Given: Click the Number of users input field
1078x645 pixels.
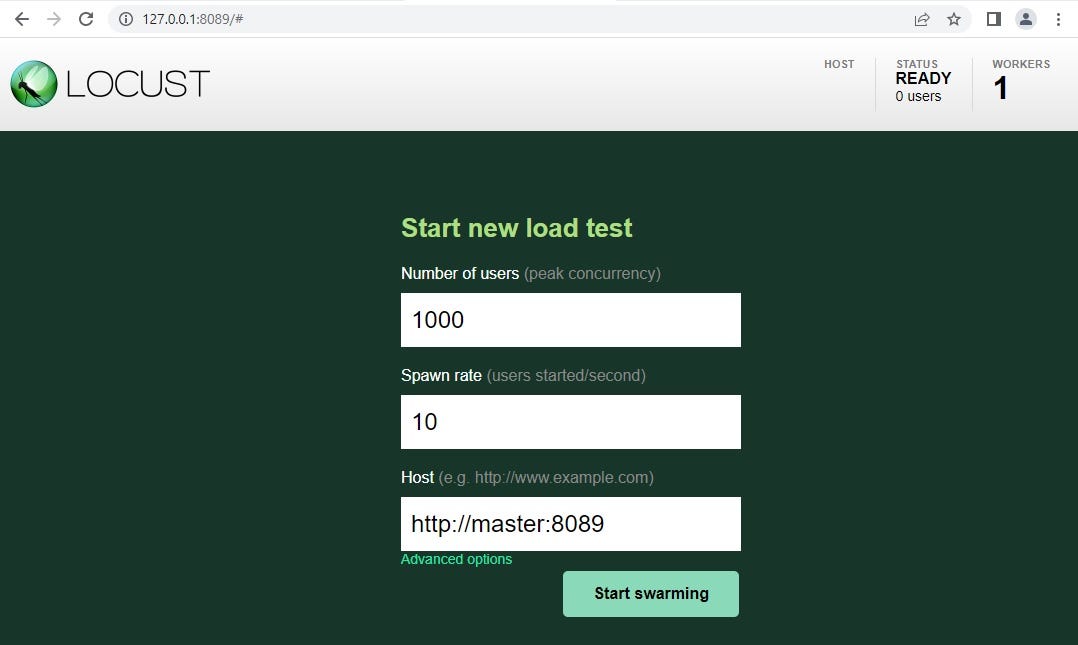Looking at the screenshot, I should click(x=570, y=320).
